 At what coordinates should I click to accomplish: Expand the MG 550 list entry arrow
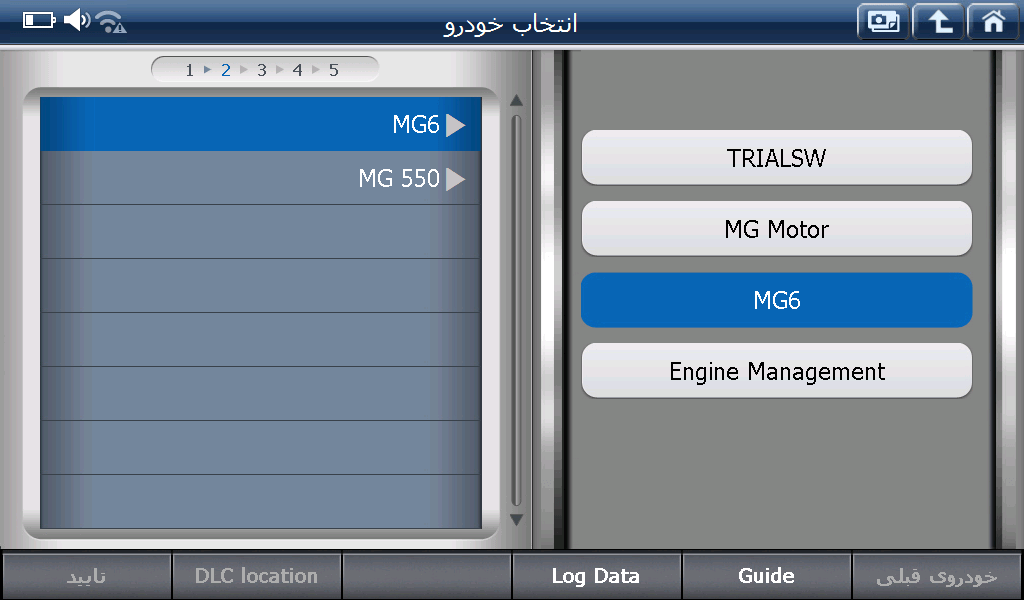[456, 179]
